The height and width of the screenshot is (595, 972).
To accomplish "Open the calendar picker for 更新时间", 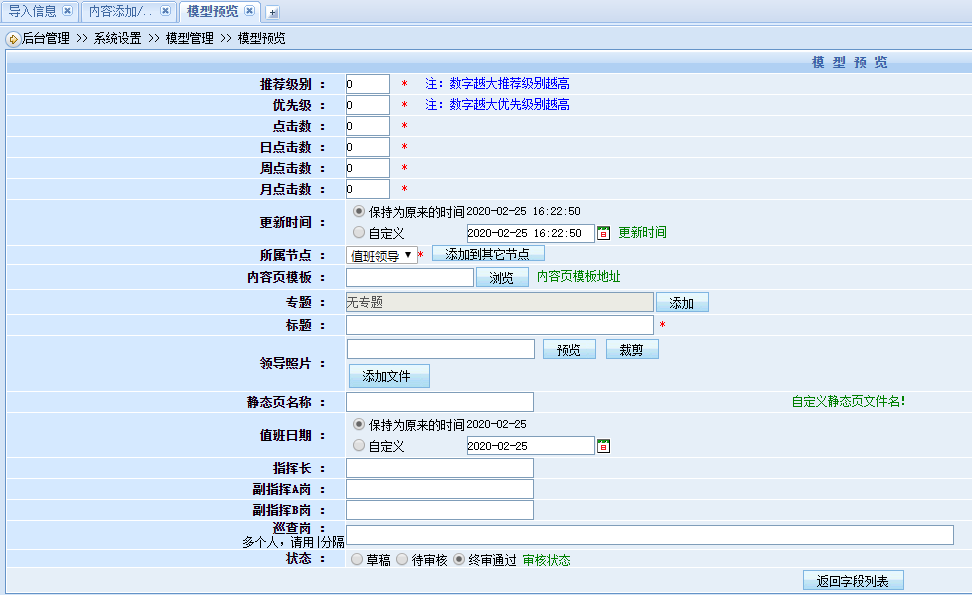I will 603,233.
